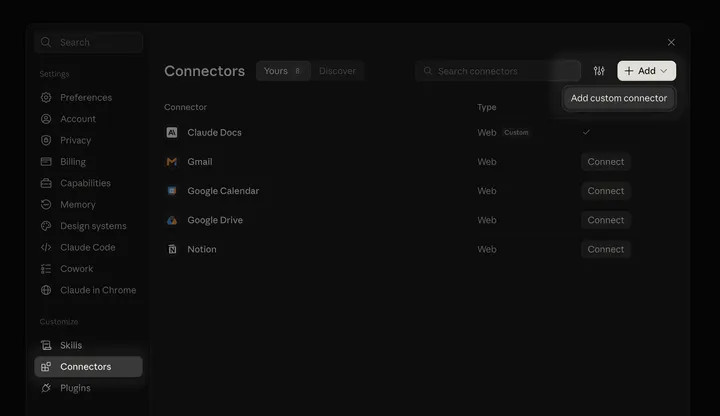
Task: Click the Claude Docs connected checkmark
Action: 586,132
